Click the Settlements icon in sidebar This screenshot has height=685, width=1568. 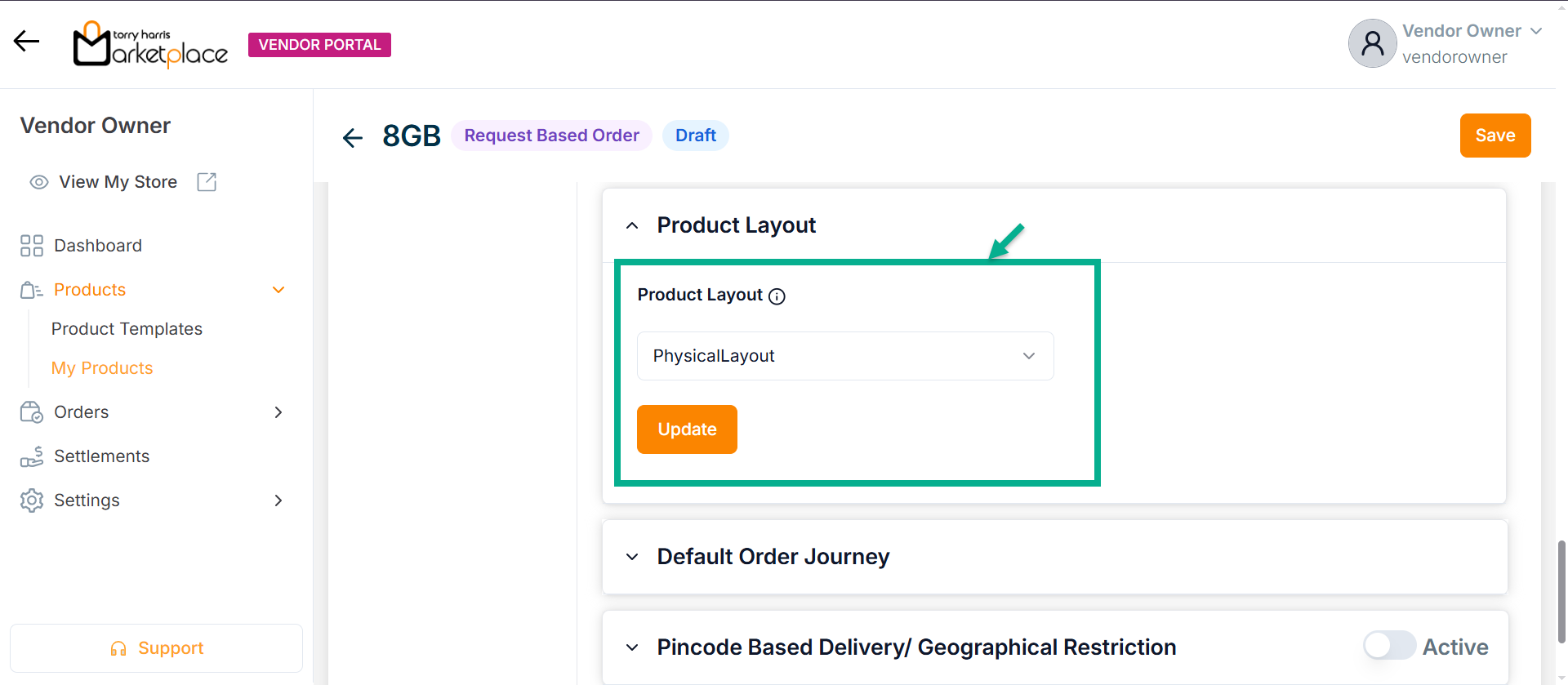coord(32,456)
